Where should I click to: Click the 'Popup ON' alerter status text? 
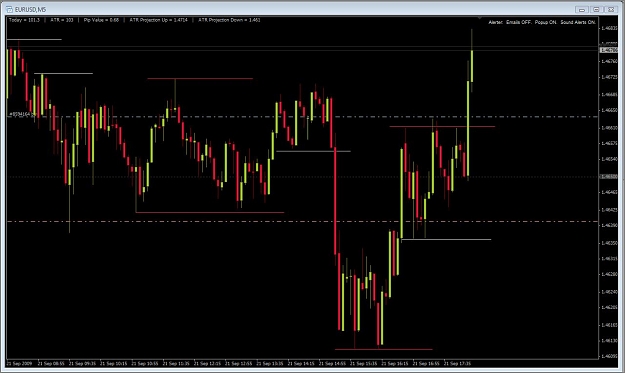(545, 22)
